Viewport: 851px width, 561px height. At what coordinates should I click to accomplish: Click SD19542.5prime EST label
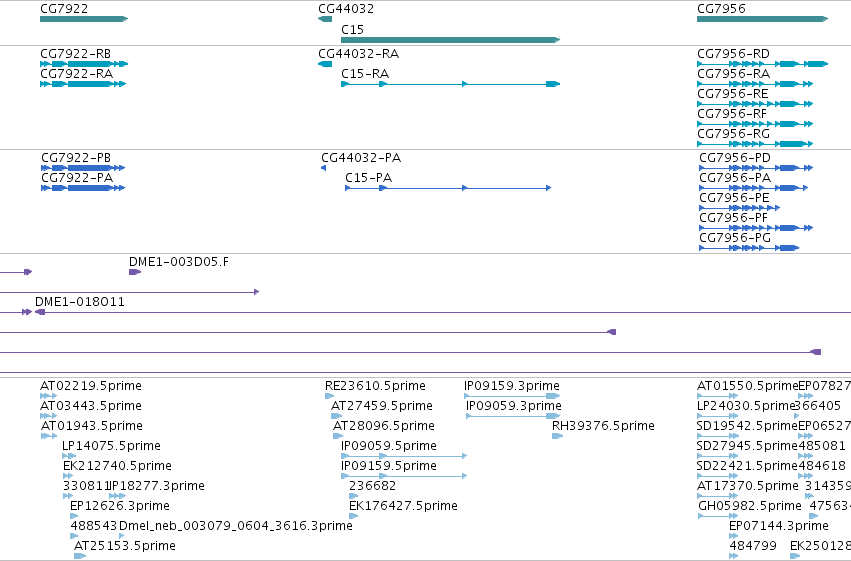tap(747, 426)
